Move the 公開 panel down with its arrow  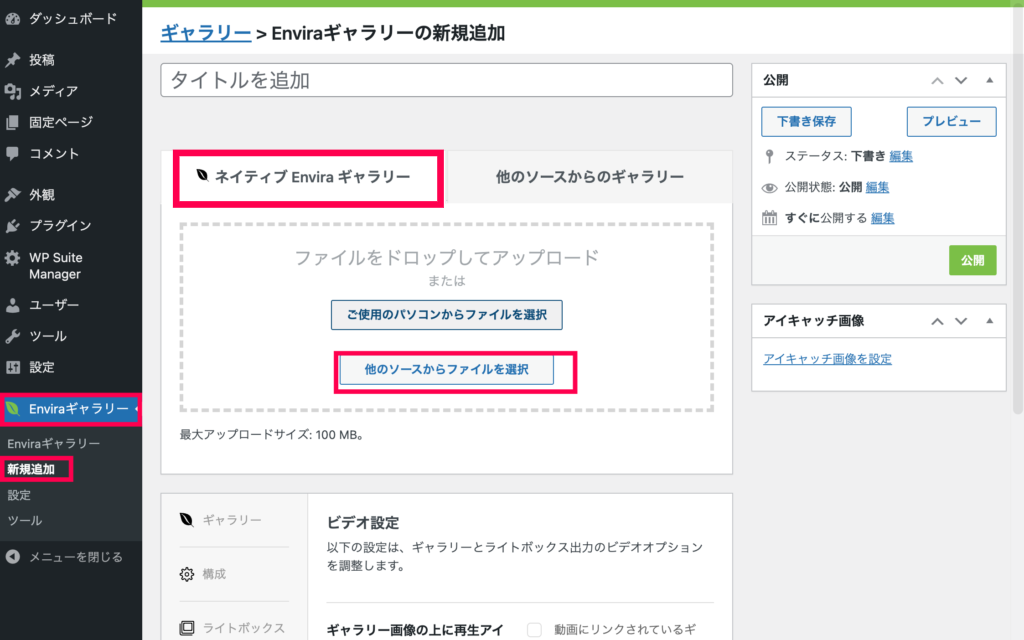coord(961,80)
